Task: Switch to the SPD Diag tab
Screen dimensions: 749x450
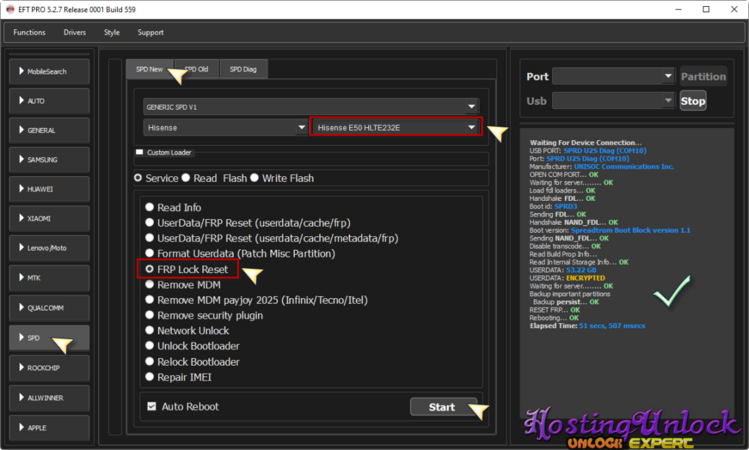Action: pos(243,69)
